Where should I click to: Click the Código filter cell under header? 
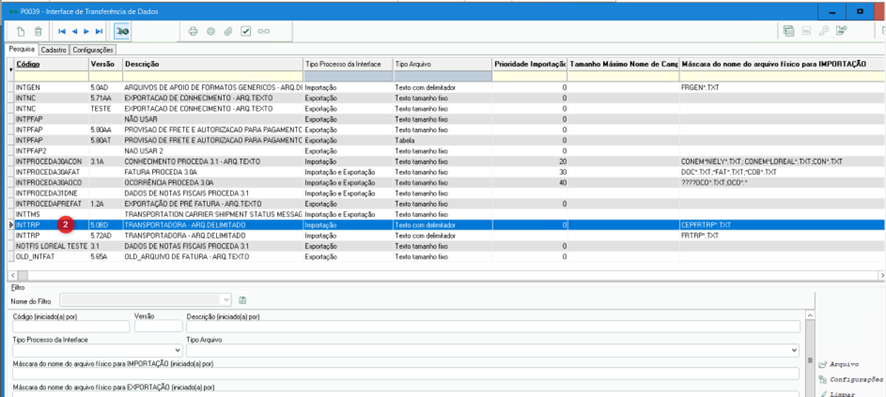click(x=51, y=76)
